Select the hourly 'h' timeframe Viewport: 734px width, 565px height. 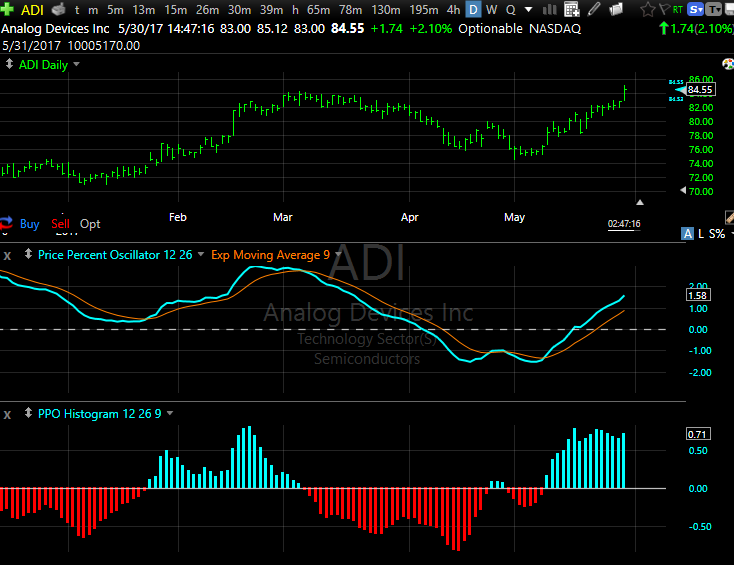click(x=295, y=10)
